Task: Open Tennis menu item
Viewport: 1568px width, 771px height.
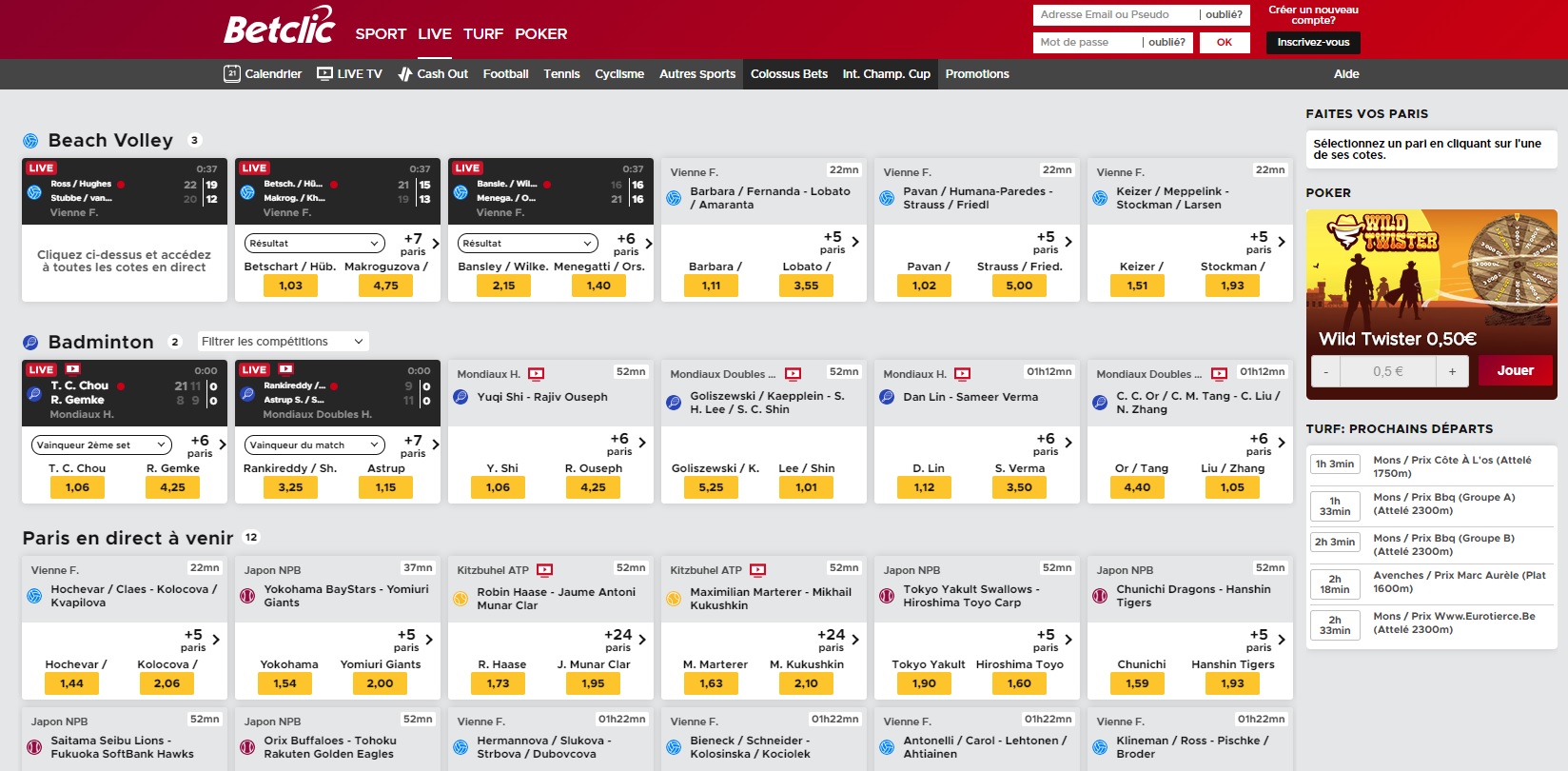Action: (561, 74)
